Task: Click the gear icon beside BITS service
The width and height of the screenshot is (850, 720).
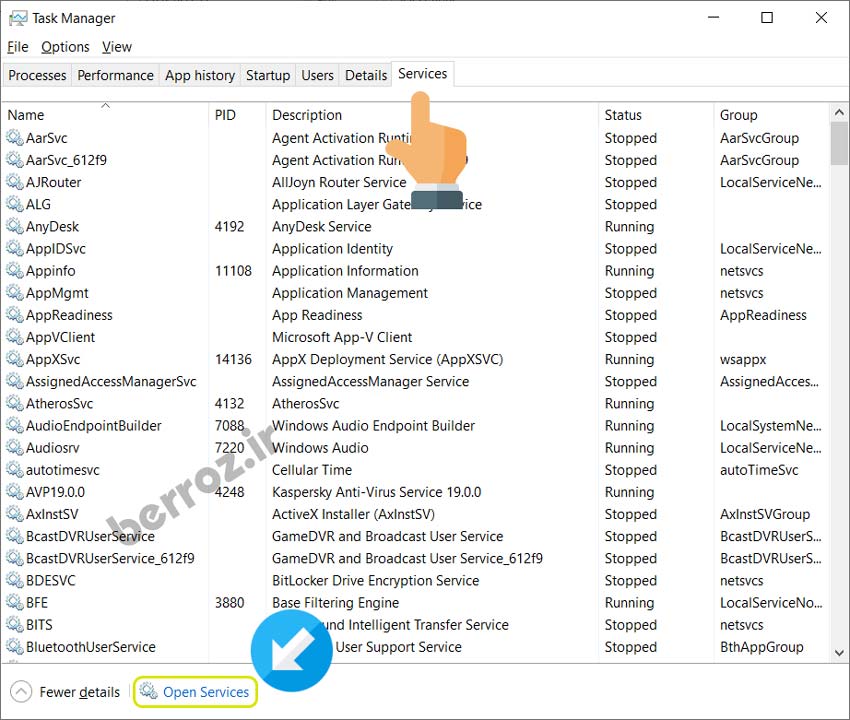Action: click(x=15, y=625)
